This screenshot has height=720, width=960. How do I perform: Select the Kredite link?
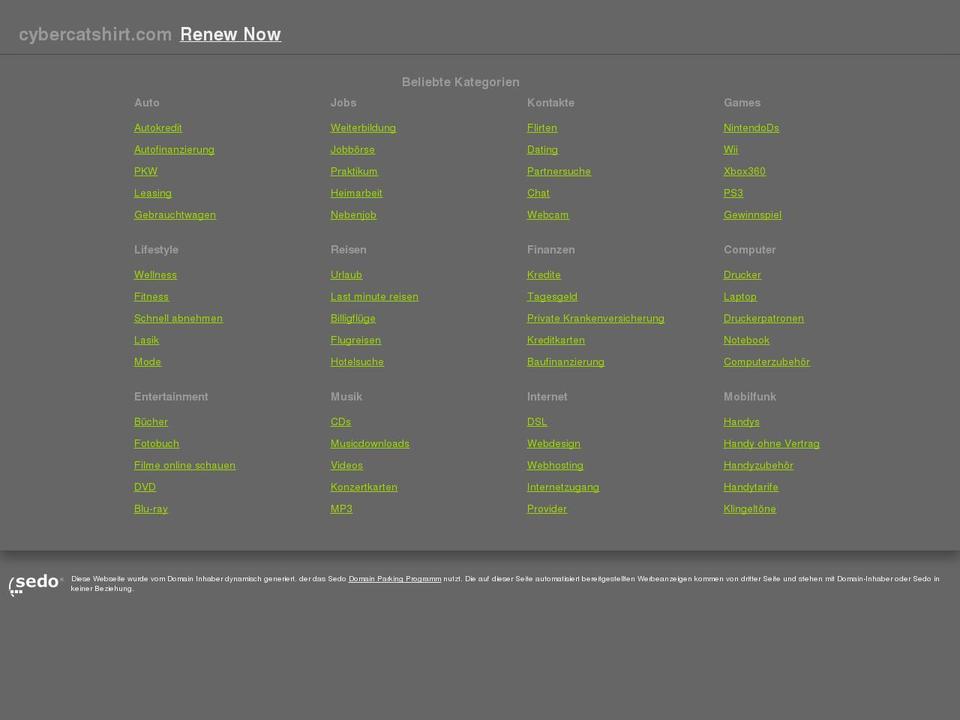(544, 275)
